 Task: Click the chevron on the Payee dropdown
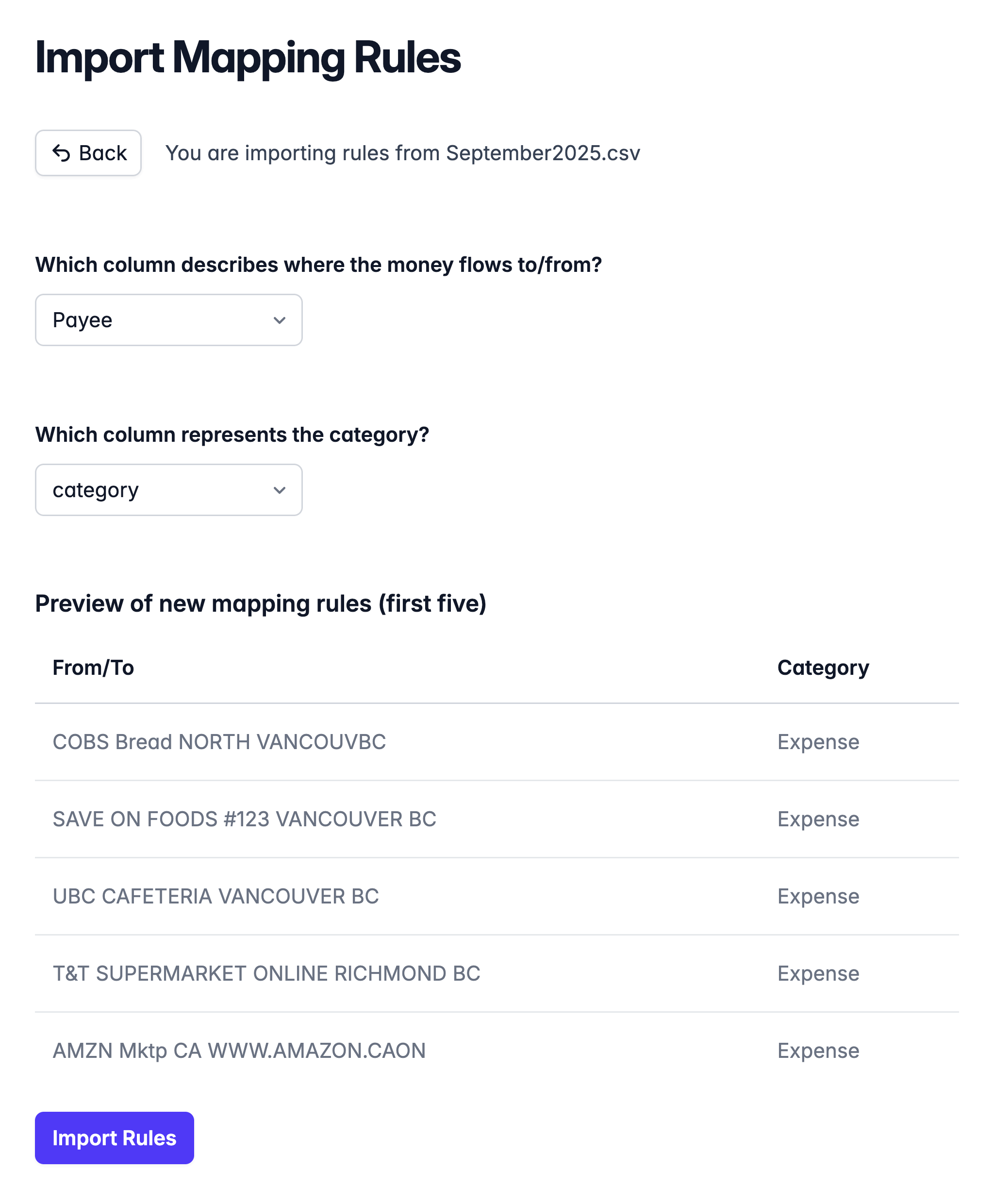(x=280, y=320)
